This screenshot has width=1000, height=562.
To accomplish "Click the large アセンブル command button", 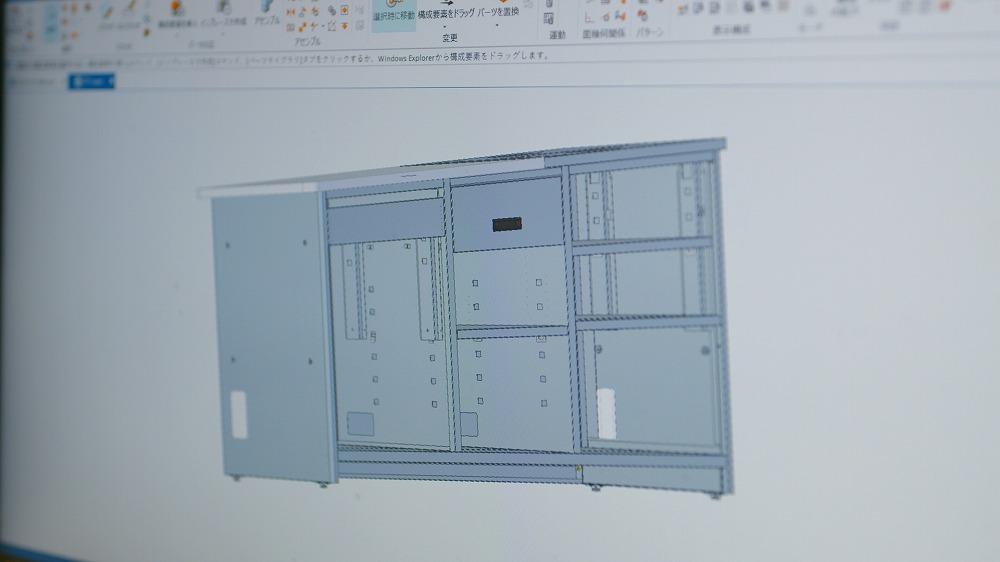I will (x=267, y=13).
